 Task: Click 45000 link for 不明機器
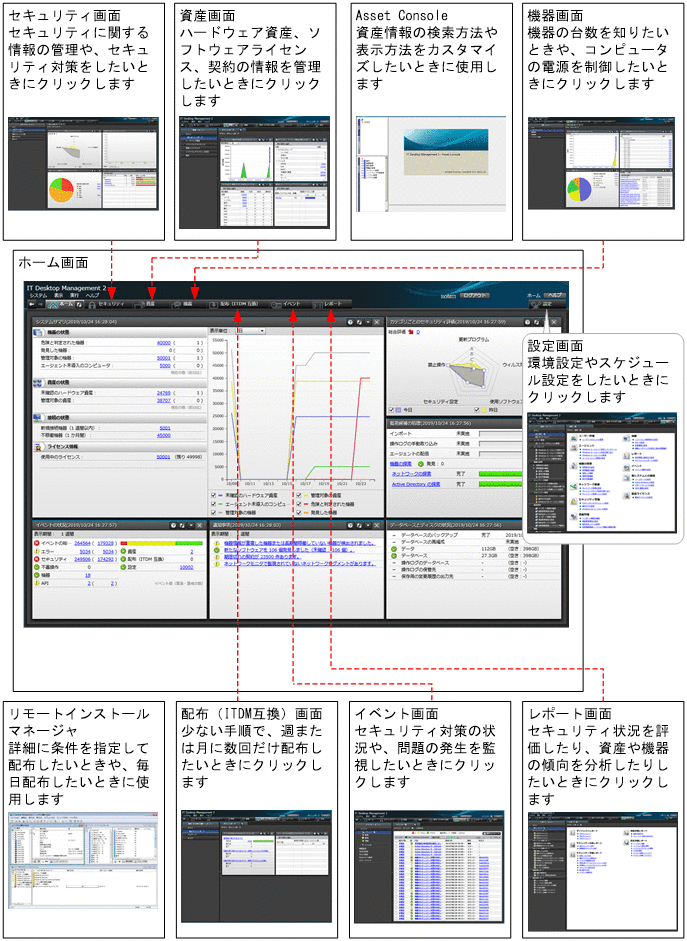[164, 436]
